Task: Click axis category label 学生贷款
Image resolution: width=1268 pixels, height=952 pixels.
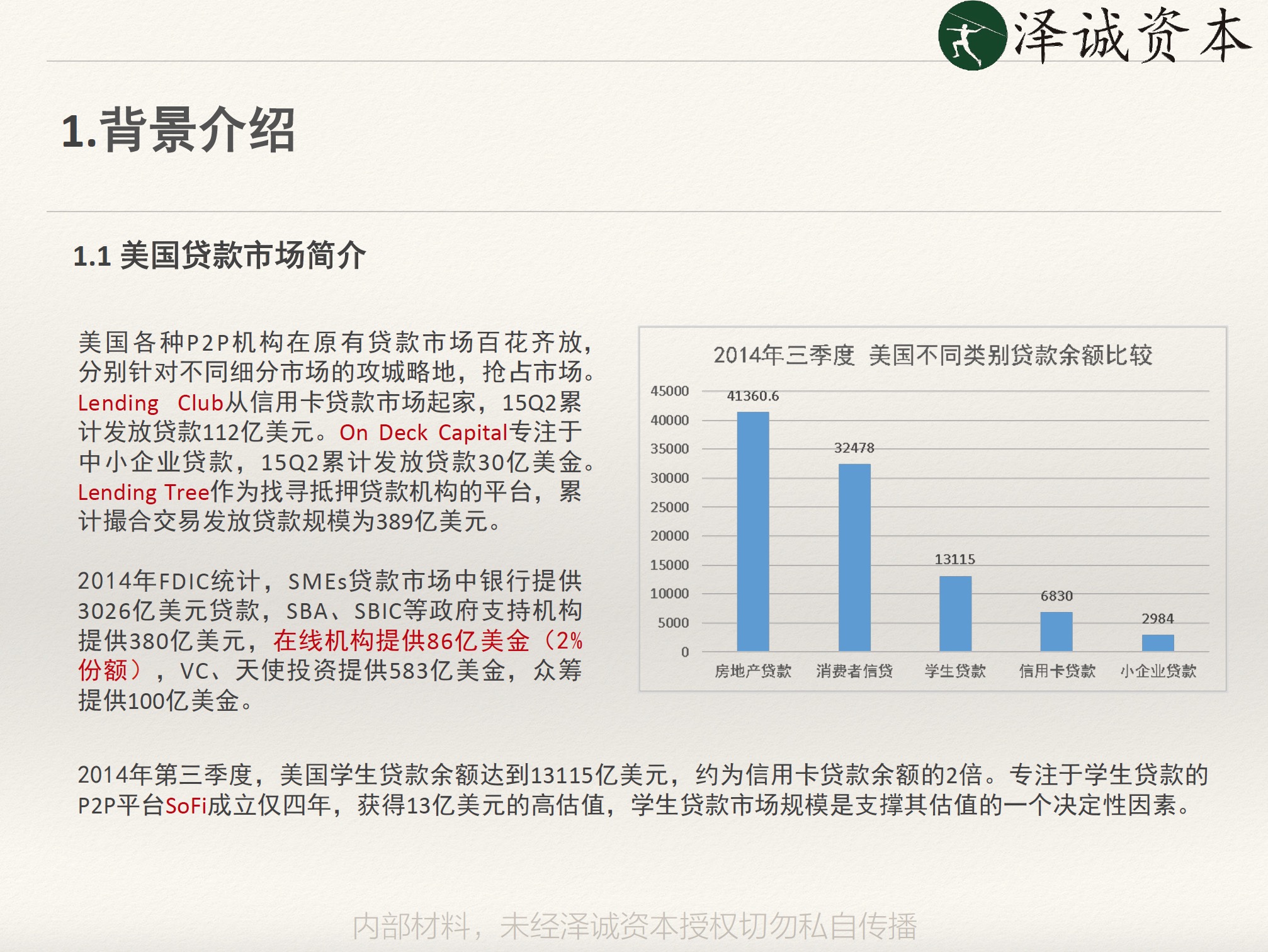Action: pos(955,671)
